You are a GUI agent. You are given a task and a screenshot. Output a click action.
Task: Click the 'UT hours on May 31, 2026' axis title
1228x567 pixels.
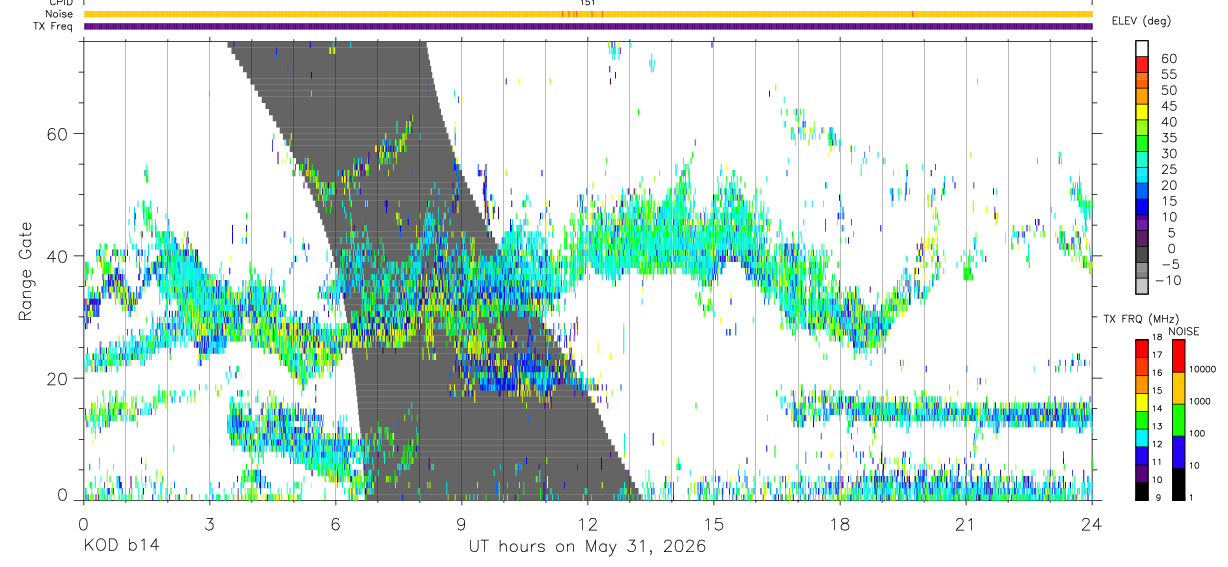[588, 547]
